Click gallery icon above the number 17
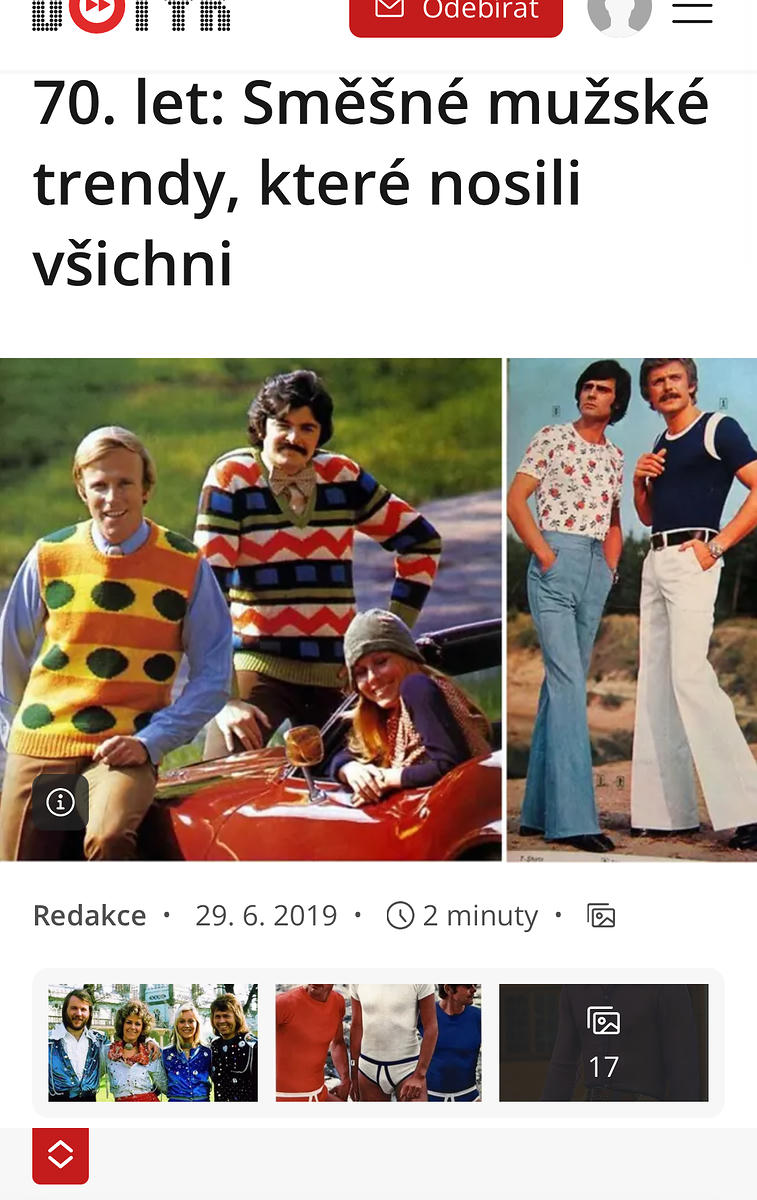757x1200 pixels. [604, 1021]
